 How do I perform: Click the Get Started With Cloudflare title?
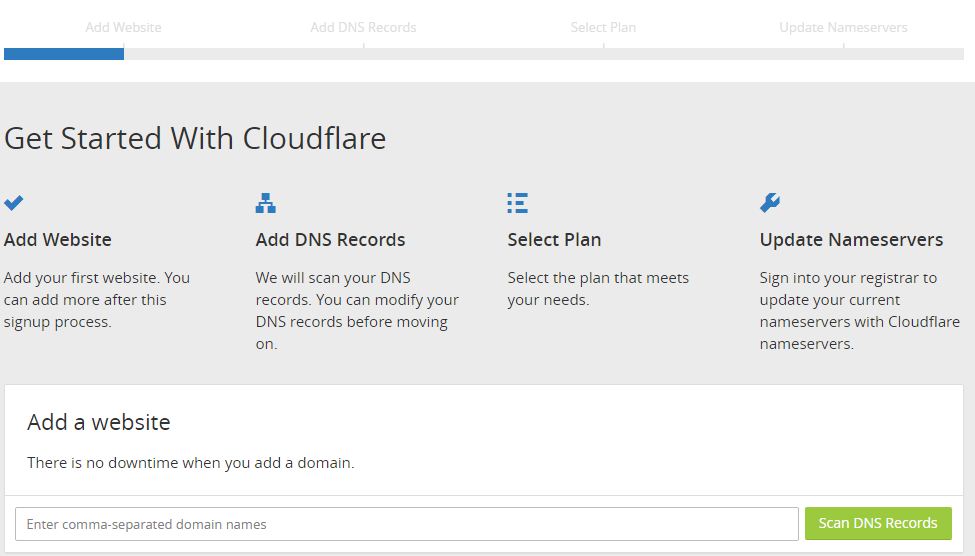coord(195,138)
